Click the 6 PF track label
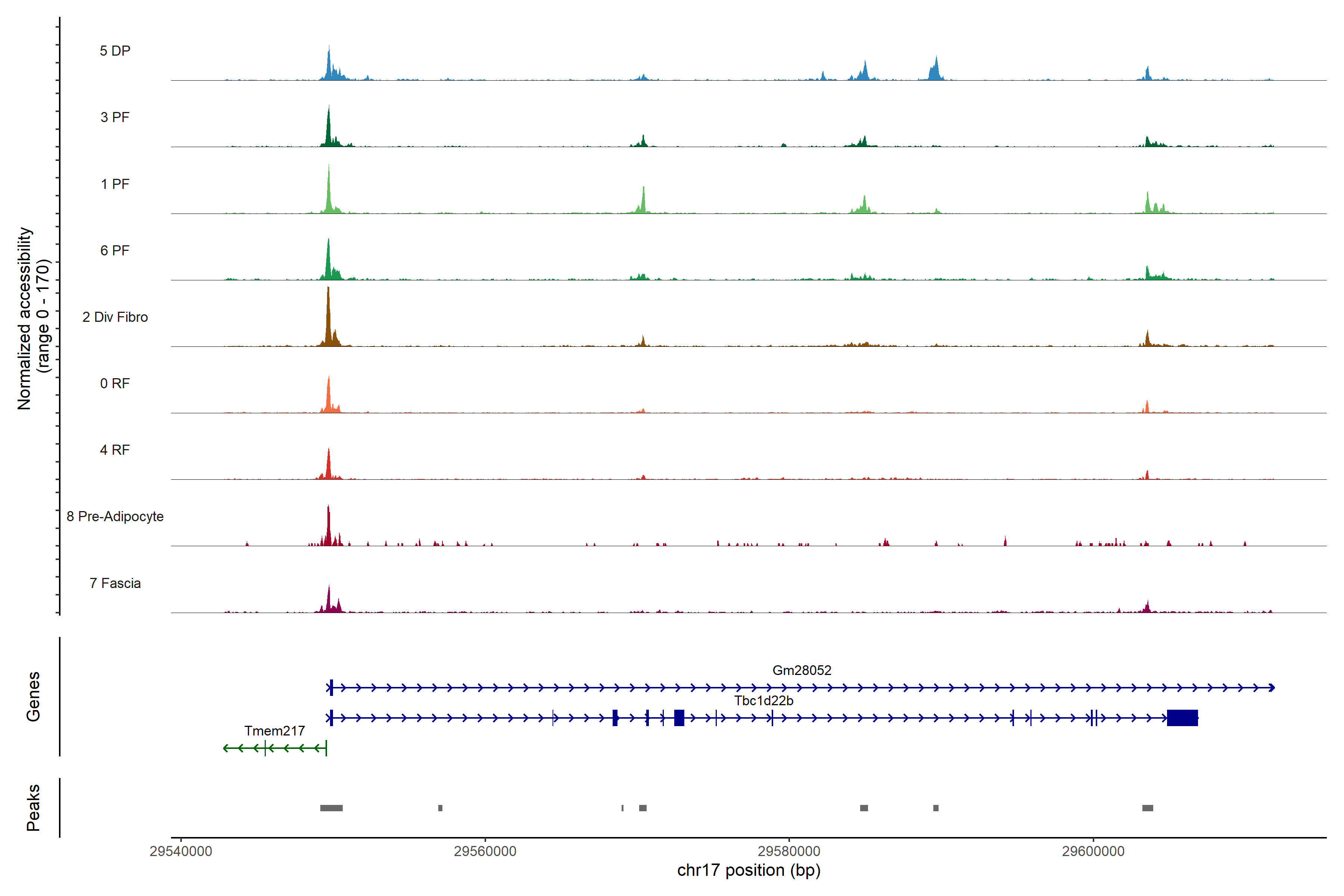This screenshot has height=896, width=1344. tap(115, 250)
